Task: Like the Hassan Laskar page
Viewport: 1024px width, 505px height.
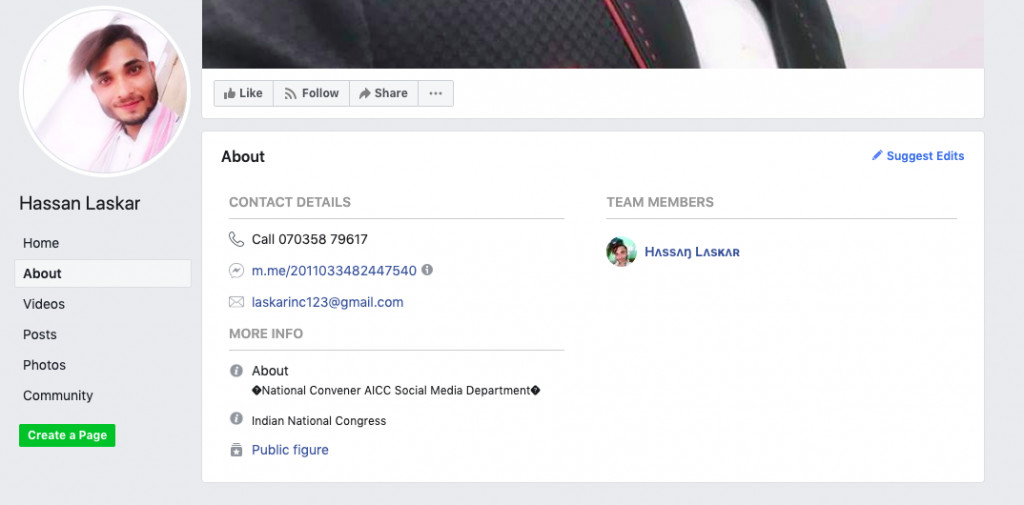Action: [x=243, y=93]
